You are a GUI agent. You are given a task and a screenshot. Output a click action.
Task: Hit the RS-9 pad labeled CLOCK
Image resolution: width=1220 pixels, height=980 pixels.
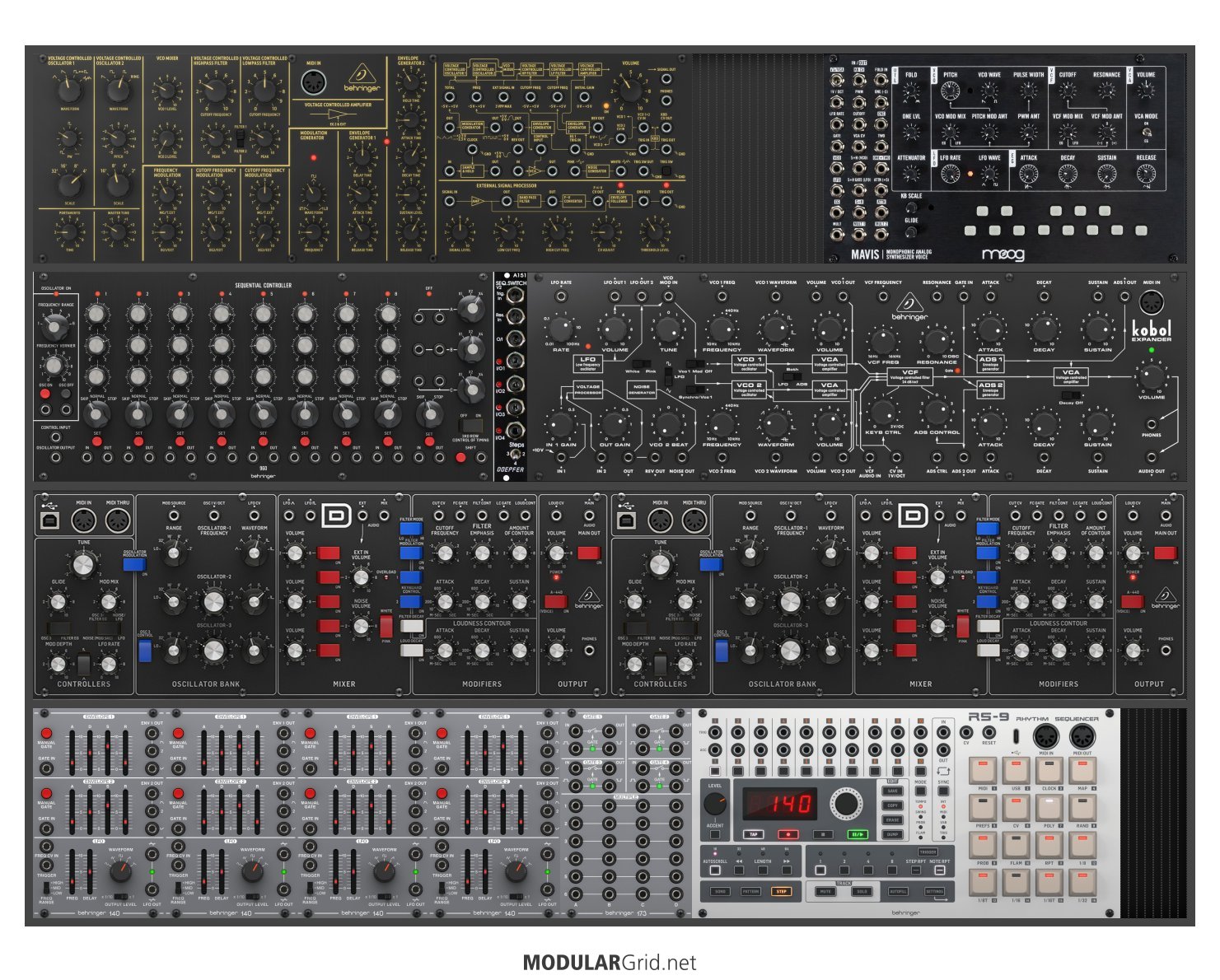[x=1049, y=770]
